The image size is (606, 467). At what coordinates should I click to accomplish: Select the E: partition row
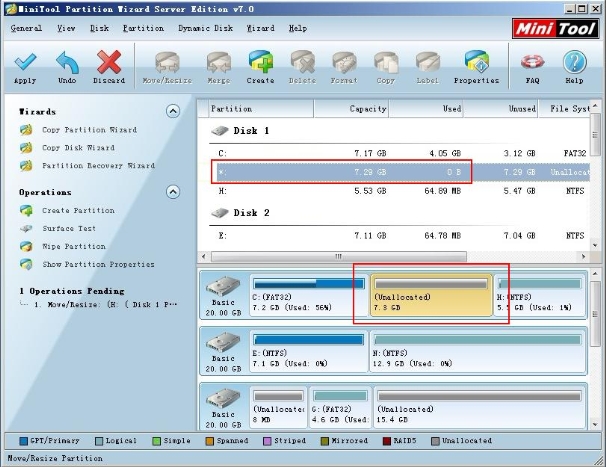click(x=399, y=235)
